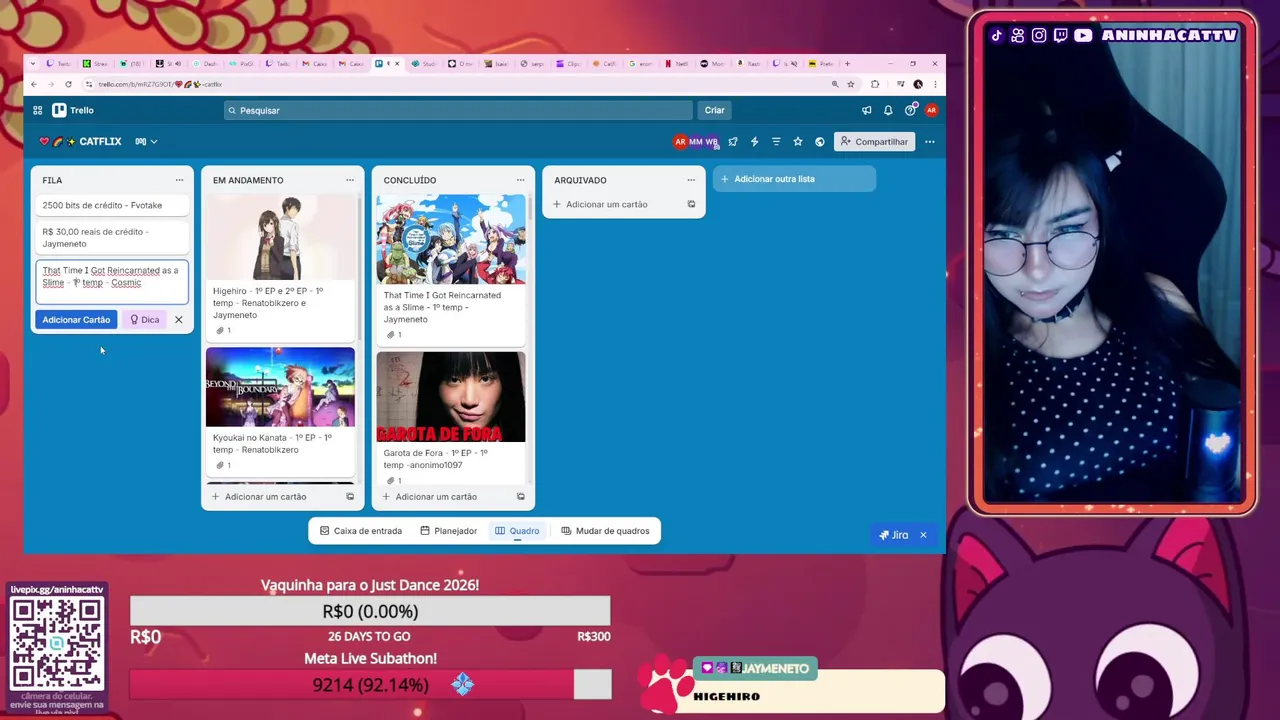Viewport: 1280px width, 720px height.
Task: Create from template in EM ANDAMENTO list
Action: click(x=350, y=497)
